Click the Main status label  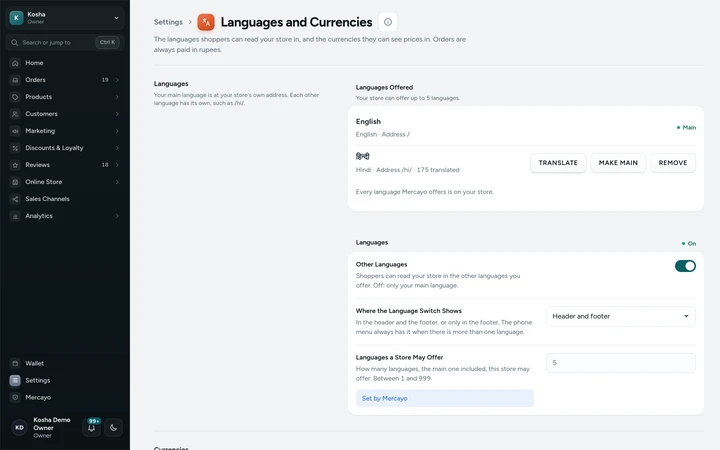click(x=686, y=127)
